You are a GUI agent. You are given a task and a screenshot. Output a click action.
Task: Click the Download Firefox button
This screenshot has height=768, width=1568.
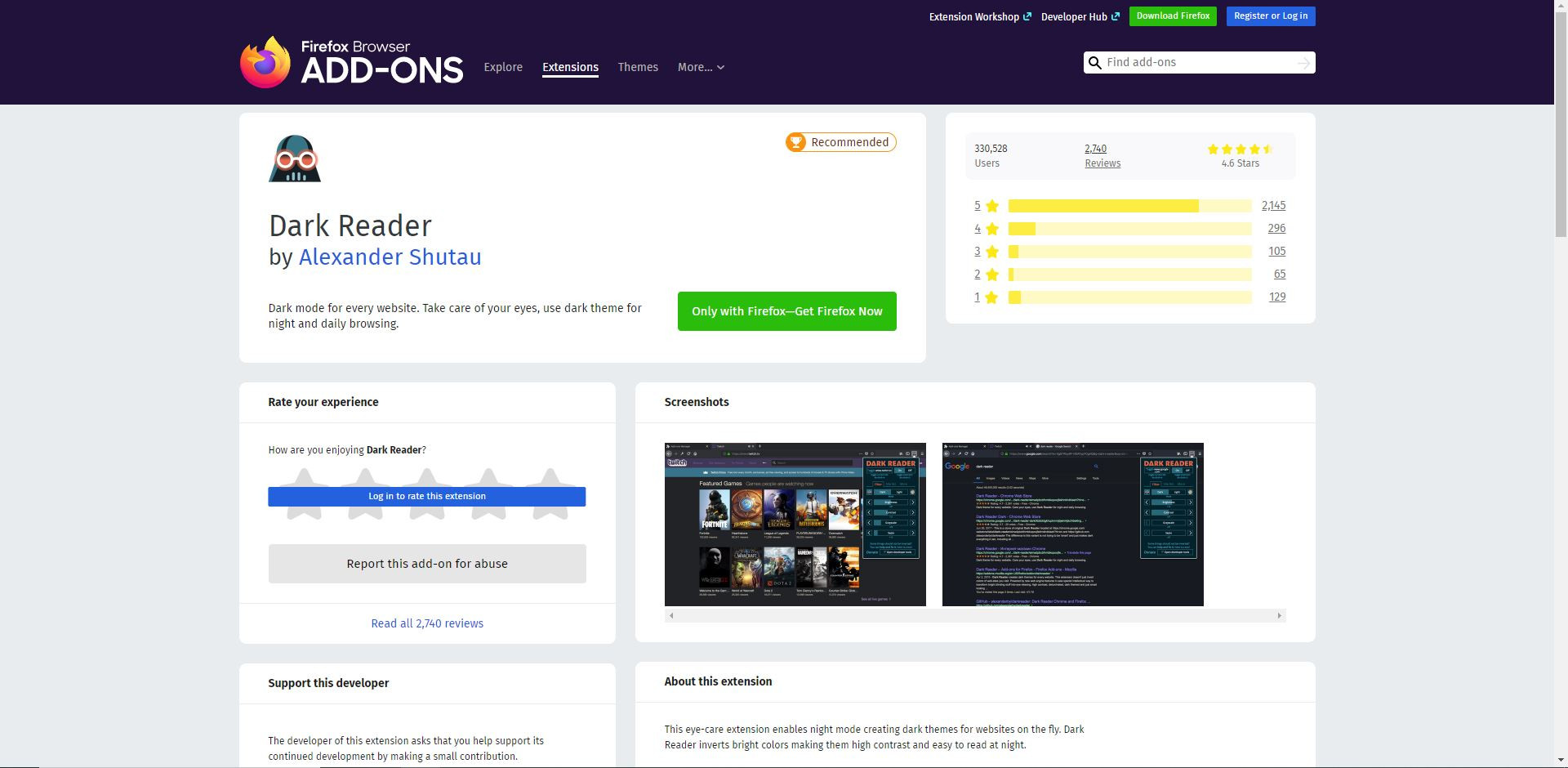pyautogui.click(x=1173, y=16)
